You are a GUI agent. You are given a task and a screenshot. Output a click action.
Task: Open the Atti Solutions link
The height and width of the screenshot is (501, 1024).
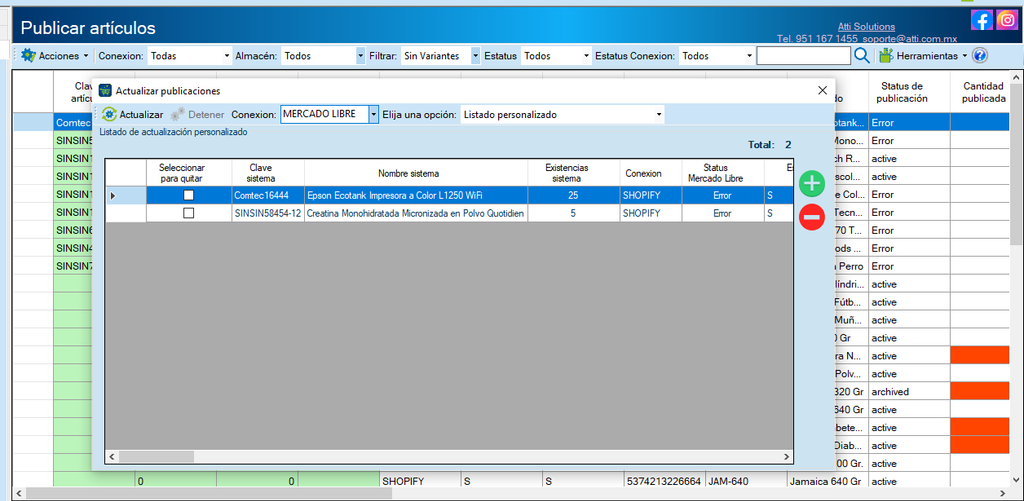[866, 27]
